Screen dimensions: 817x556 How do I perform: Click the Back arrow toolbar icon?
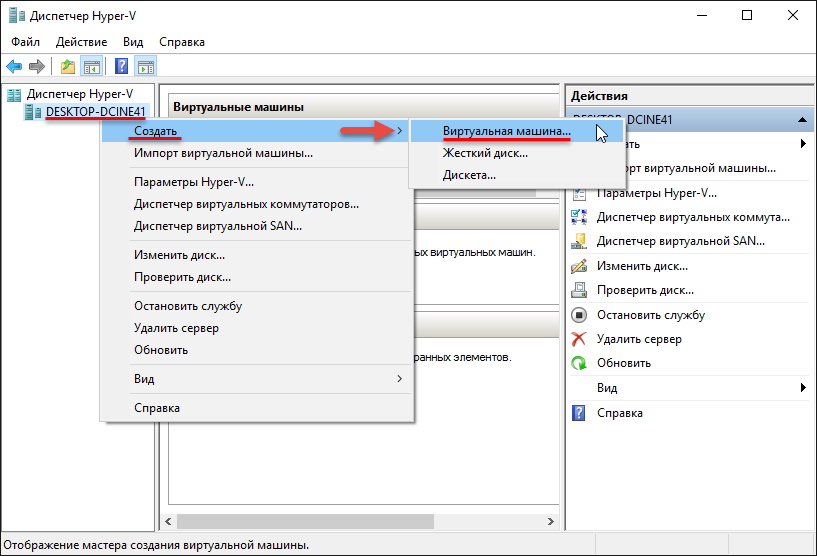tap(14, 66)
